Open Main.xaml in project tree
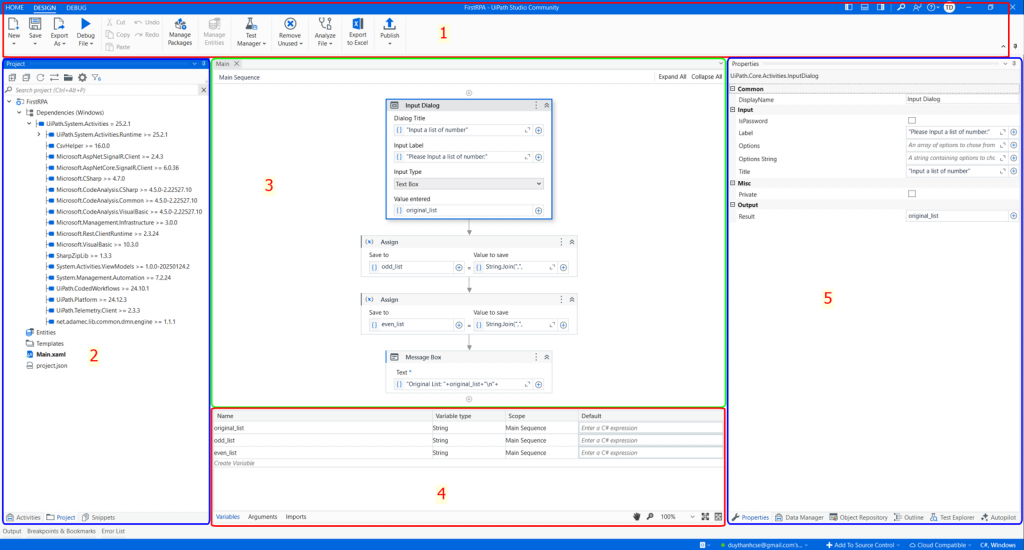1024x550 pixels. pos(51,355)
